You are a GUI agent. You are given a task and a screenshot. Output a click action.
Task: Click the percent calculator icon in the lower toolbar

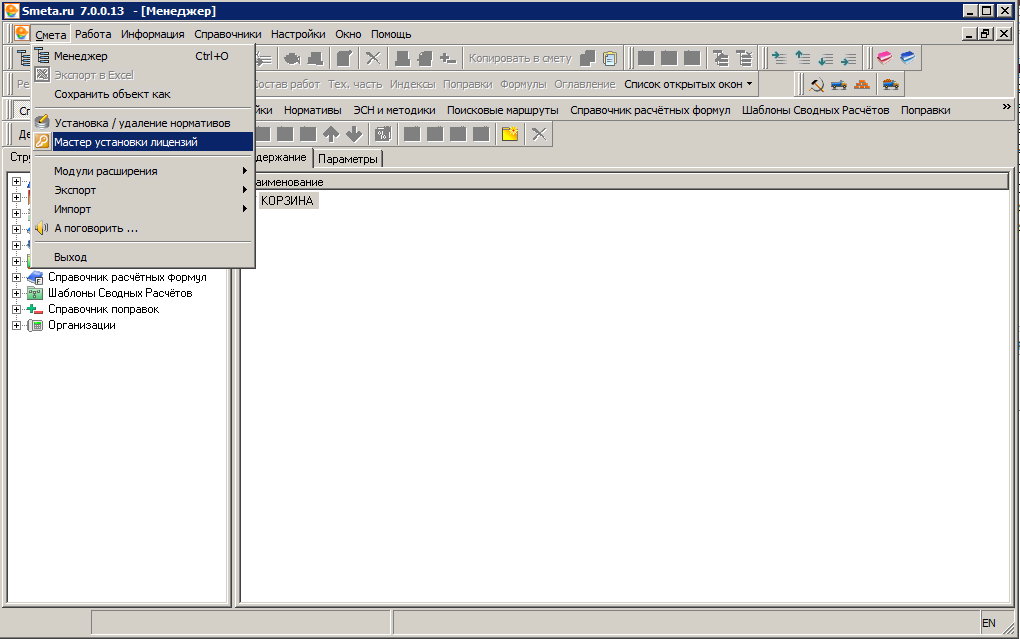pyautogui.click(x=383, y=134)
